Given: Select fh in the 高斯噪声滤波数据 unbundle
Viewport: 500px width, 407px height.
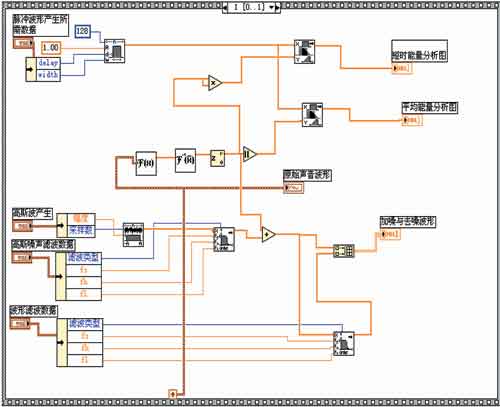Looking at the screenshot, I should (84, 282).
